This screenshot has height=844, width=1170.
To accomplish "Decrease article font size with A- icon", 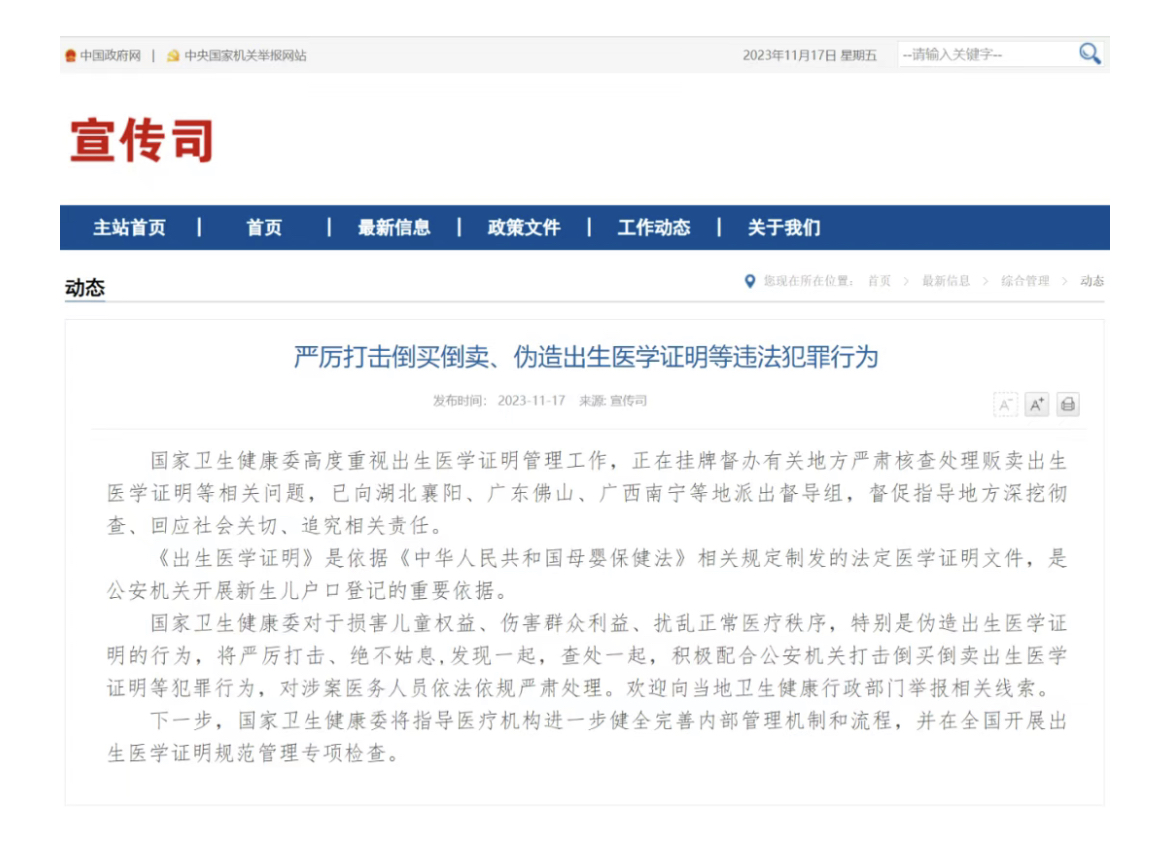I will click(x=1005, y=404).
